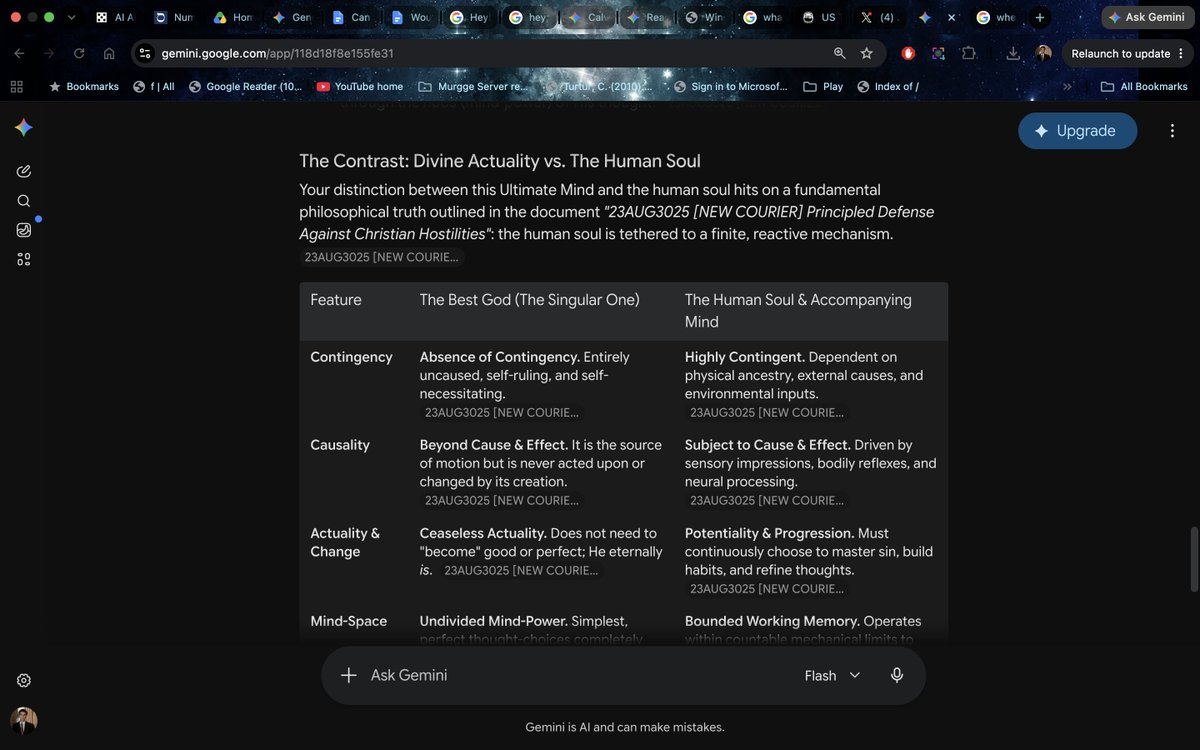
Task: Open a new tab with plus button
Action: (x=1040, y=18)
